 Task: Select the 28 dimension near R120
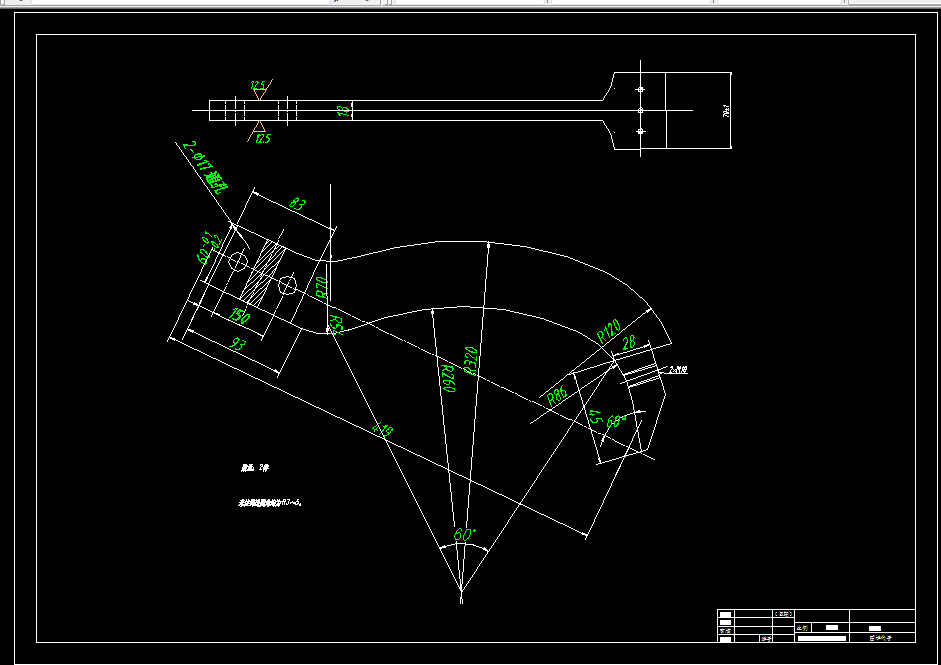coord(629,343)
